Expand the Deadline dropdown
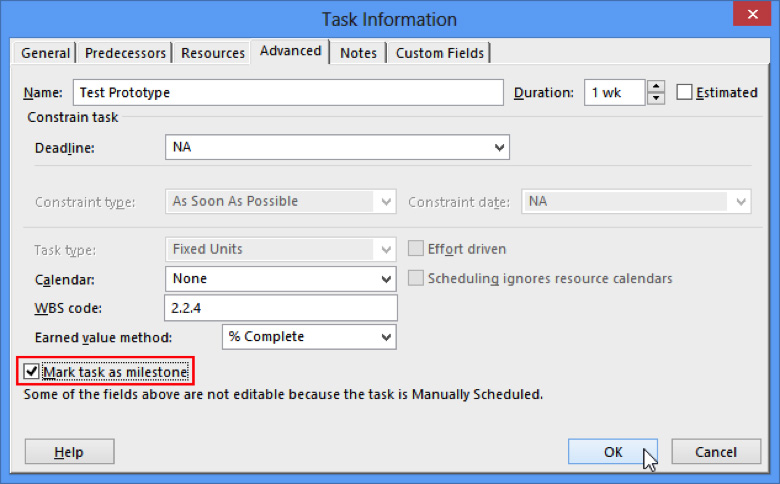The height and width of the screenshot is (484, 780). (499, 148)
